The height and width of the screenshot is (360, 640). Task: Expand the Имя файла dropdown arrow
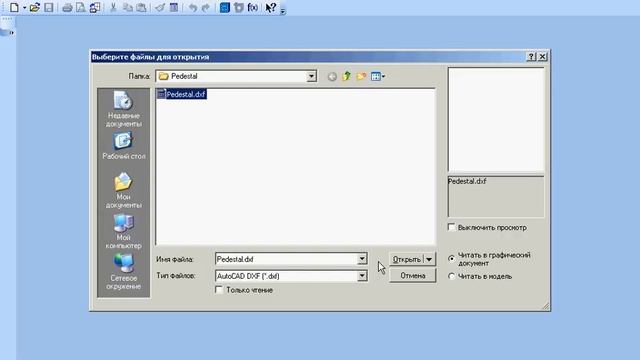coord(362,259)
